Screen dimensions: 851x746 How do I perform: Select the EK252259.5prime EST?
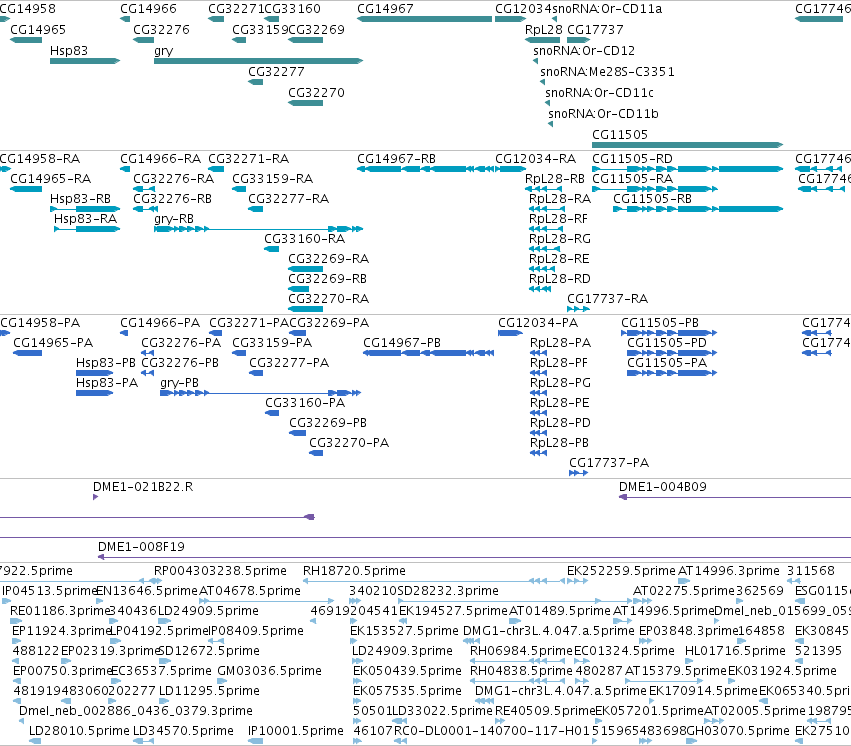click(577, 581)
